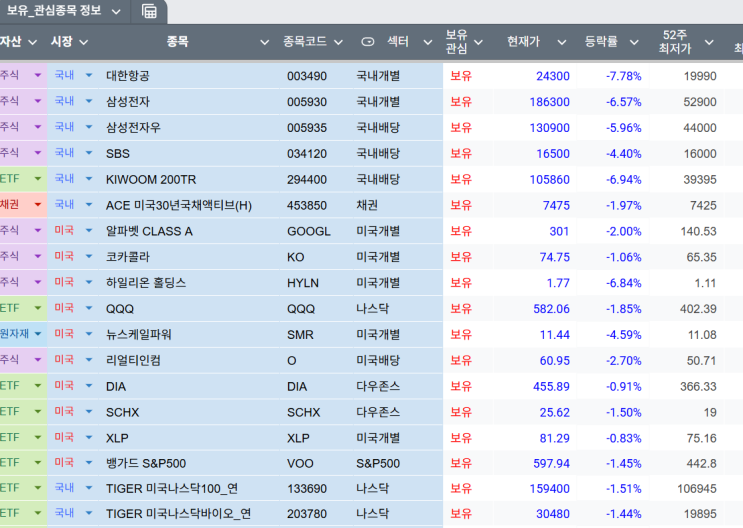Click change rate -0.83% cell

click(x=613, y=438)
